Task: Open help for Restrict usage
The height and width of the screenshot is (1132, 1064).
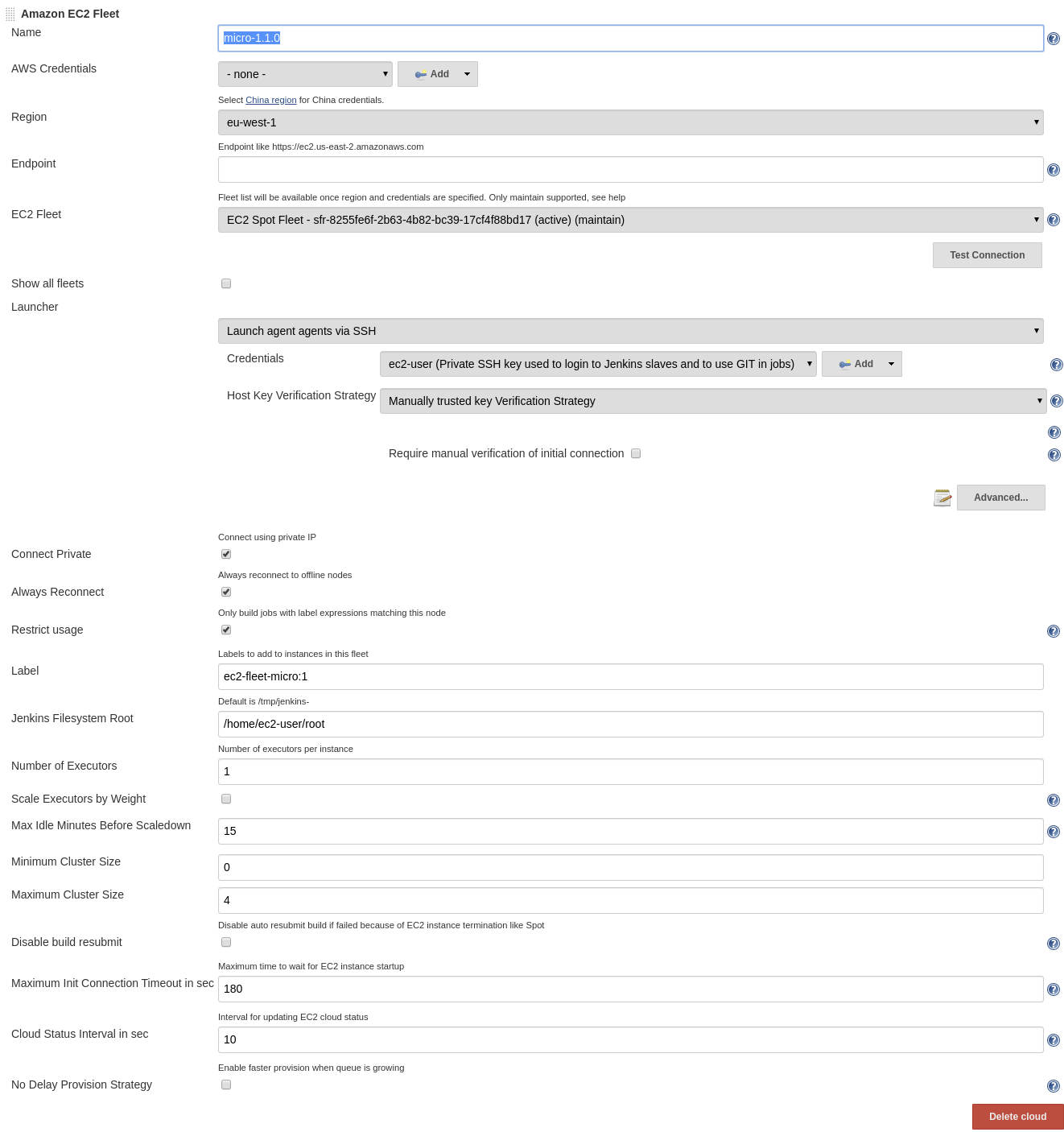Action: click(x=1054, y=631)
